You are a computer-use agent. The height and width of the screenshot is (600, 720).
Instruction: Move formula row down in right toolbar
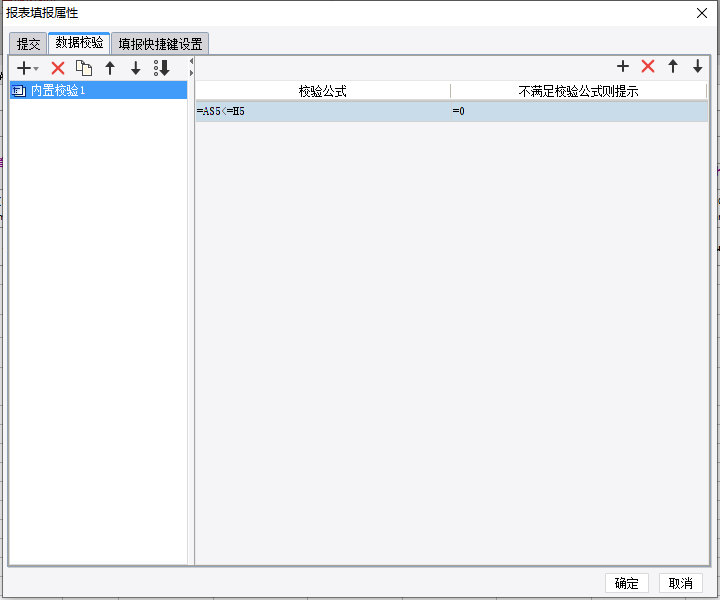point(698,67)
